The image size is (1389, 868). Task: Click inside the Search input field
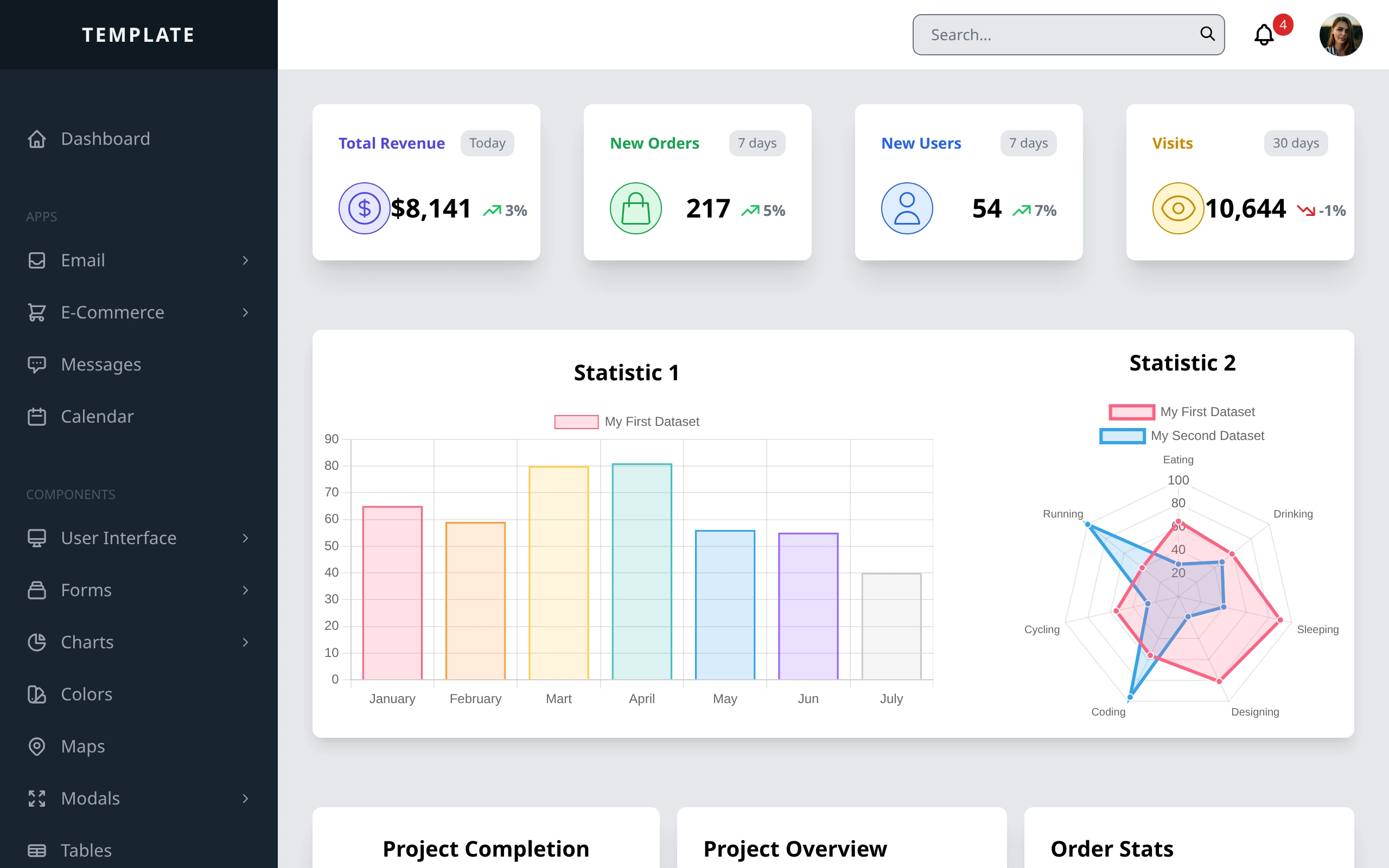(1068, 35)
